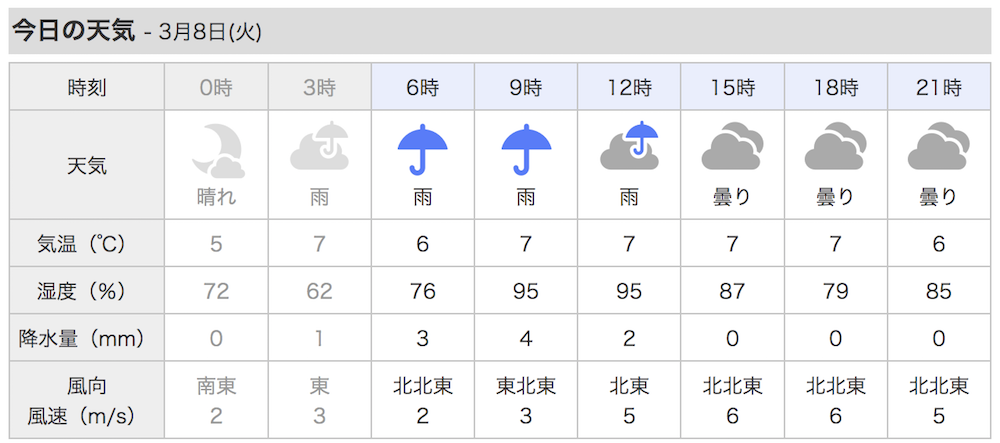Image resolution: width=1000 pixels, height=443 pixels.
Task: Click the 時刻 row label
Action: pyautogui.click(x=87, y=87)
